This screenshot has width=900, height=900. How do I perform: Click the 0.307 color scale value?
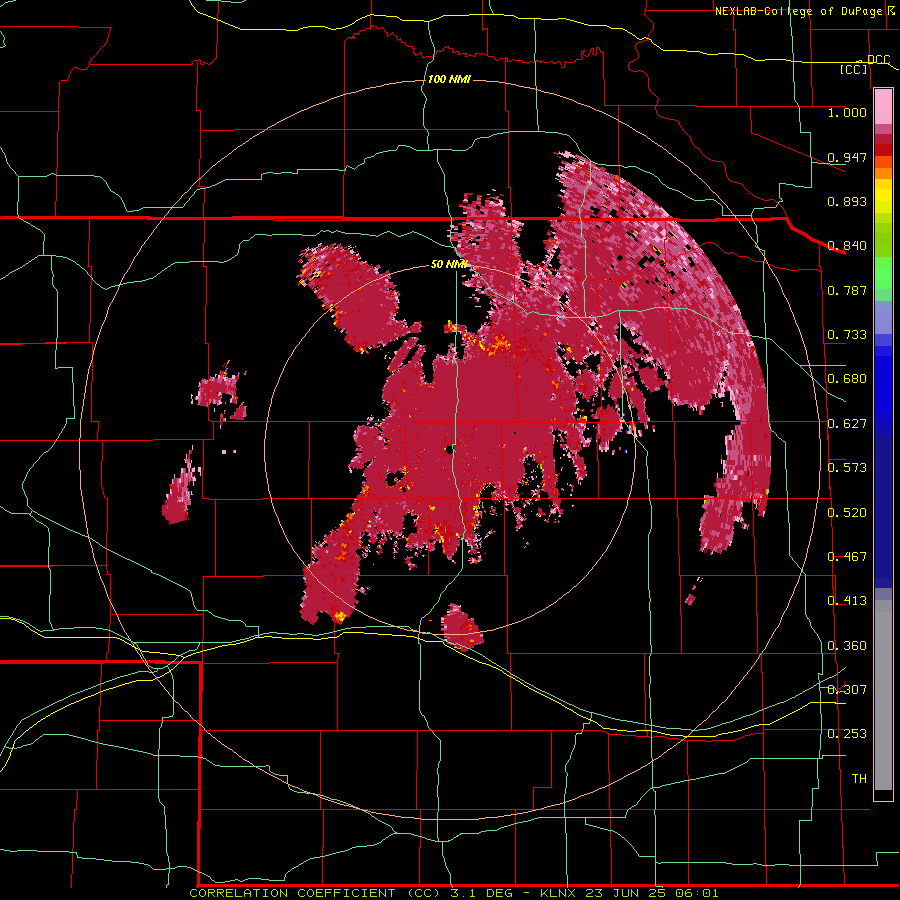[x=847, y=689]
